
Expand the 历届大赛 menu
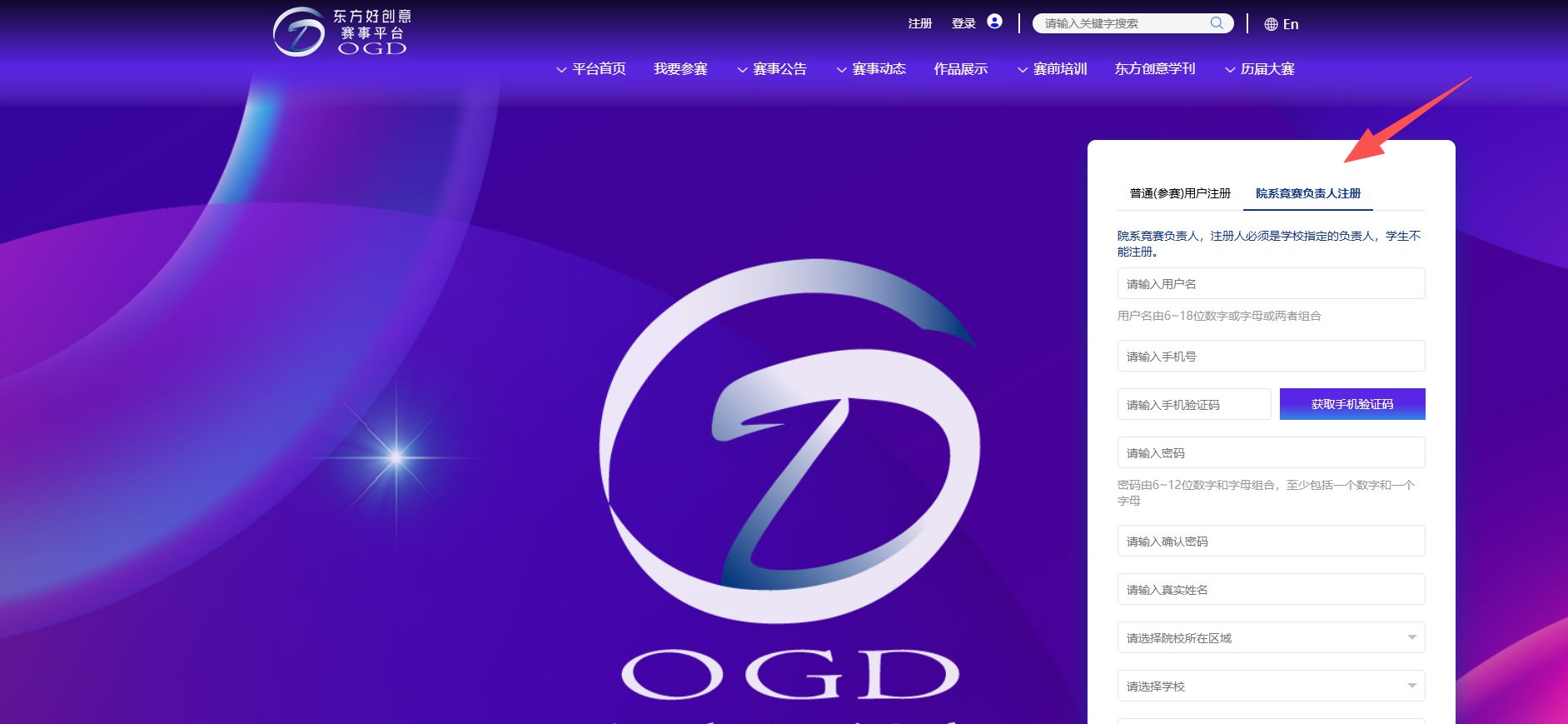tap(1260, 69)
